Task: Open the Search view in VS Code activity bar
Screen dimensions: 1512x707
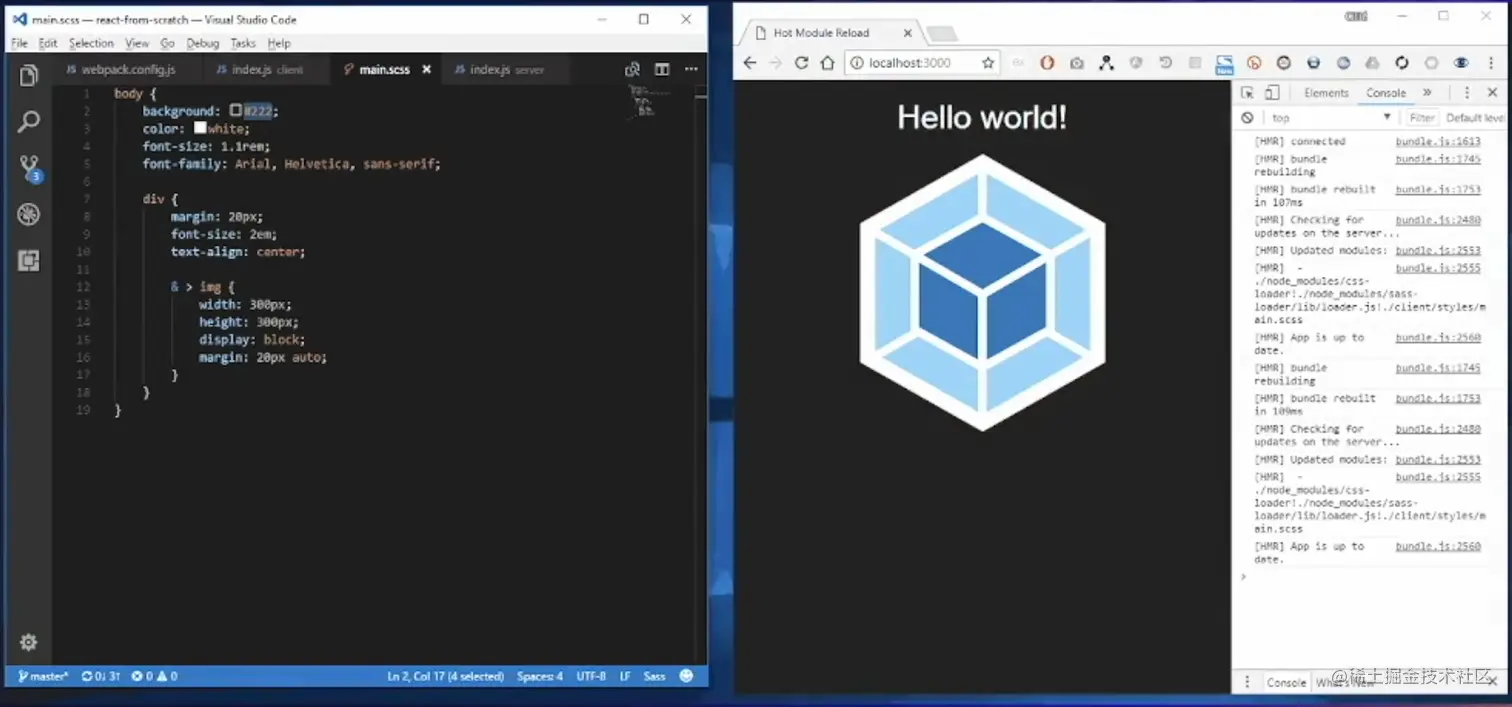Action: tap(29, 123)
